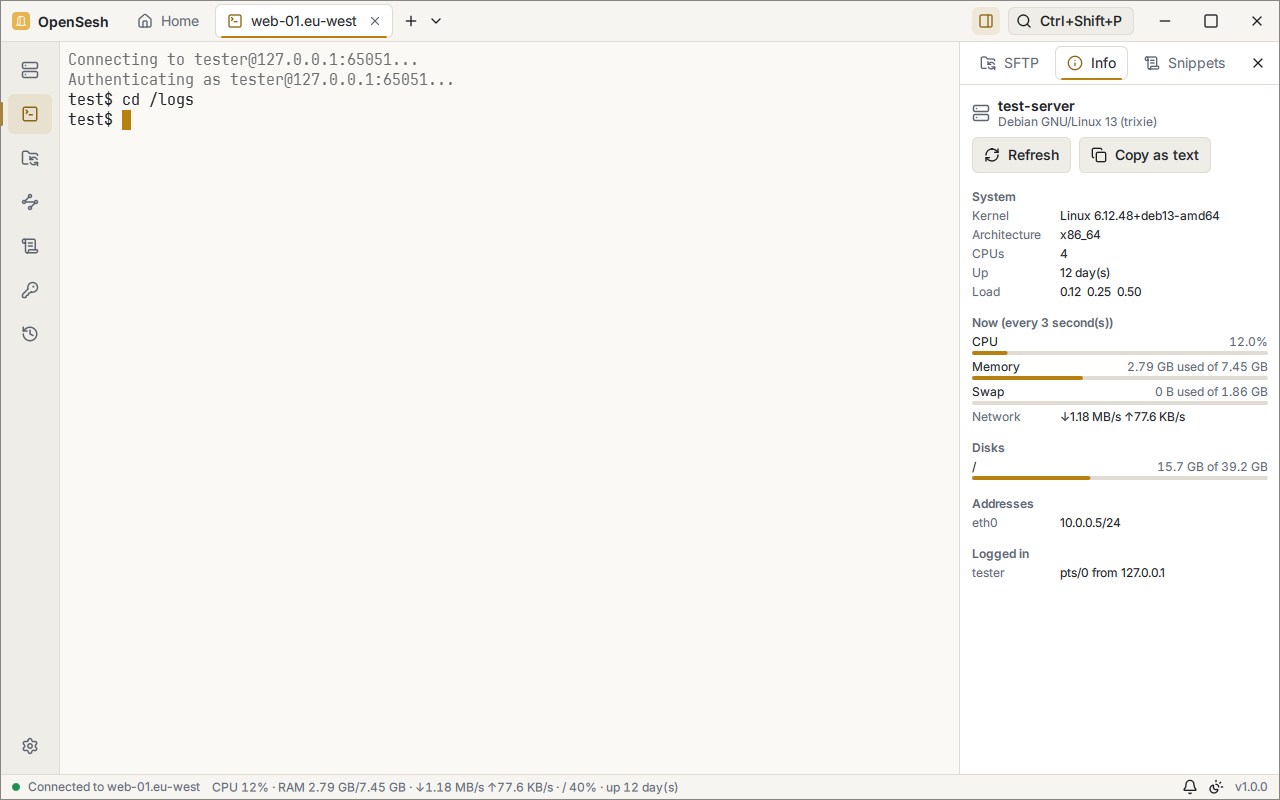Screen dimensions: 1280x800
Task: Select the web-01.eu-west session tab
Action: [x=304, y=21]
